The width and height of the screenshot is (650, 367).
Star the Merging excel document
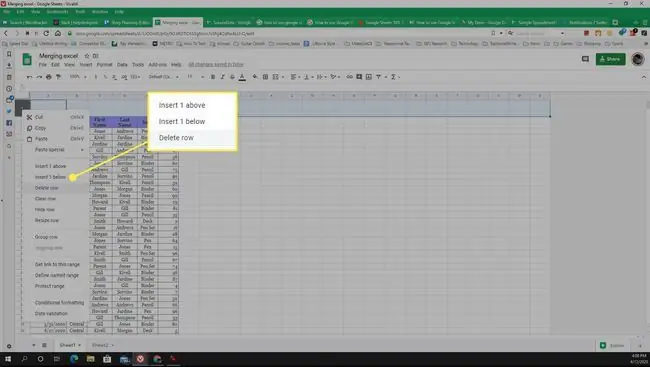[x=87, y=56]
